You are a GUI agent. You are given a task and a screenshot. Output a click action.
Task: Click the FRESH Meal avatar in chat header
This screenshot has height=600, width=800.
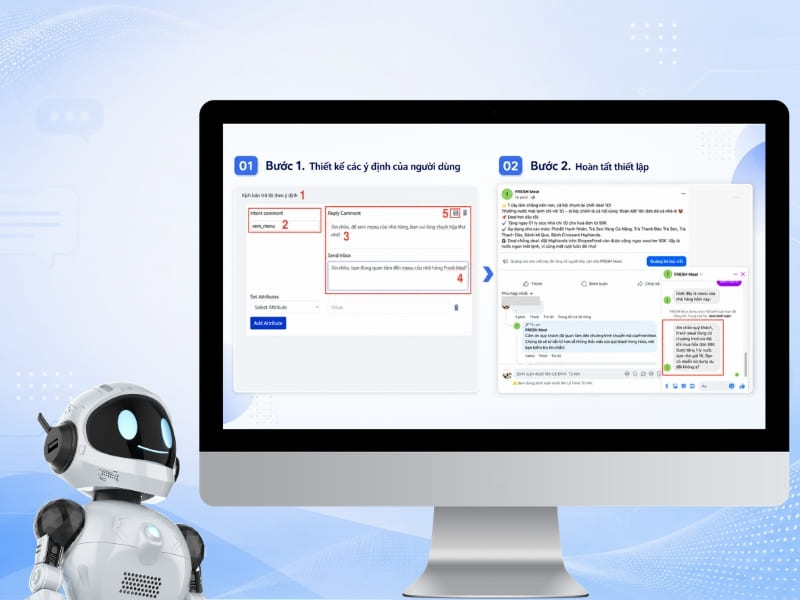click(x=667, y=274)
